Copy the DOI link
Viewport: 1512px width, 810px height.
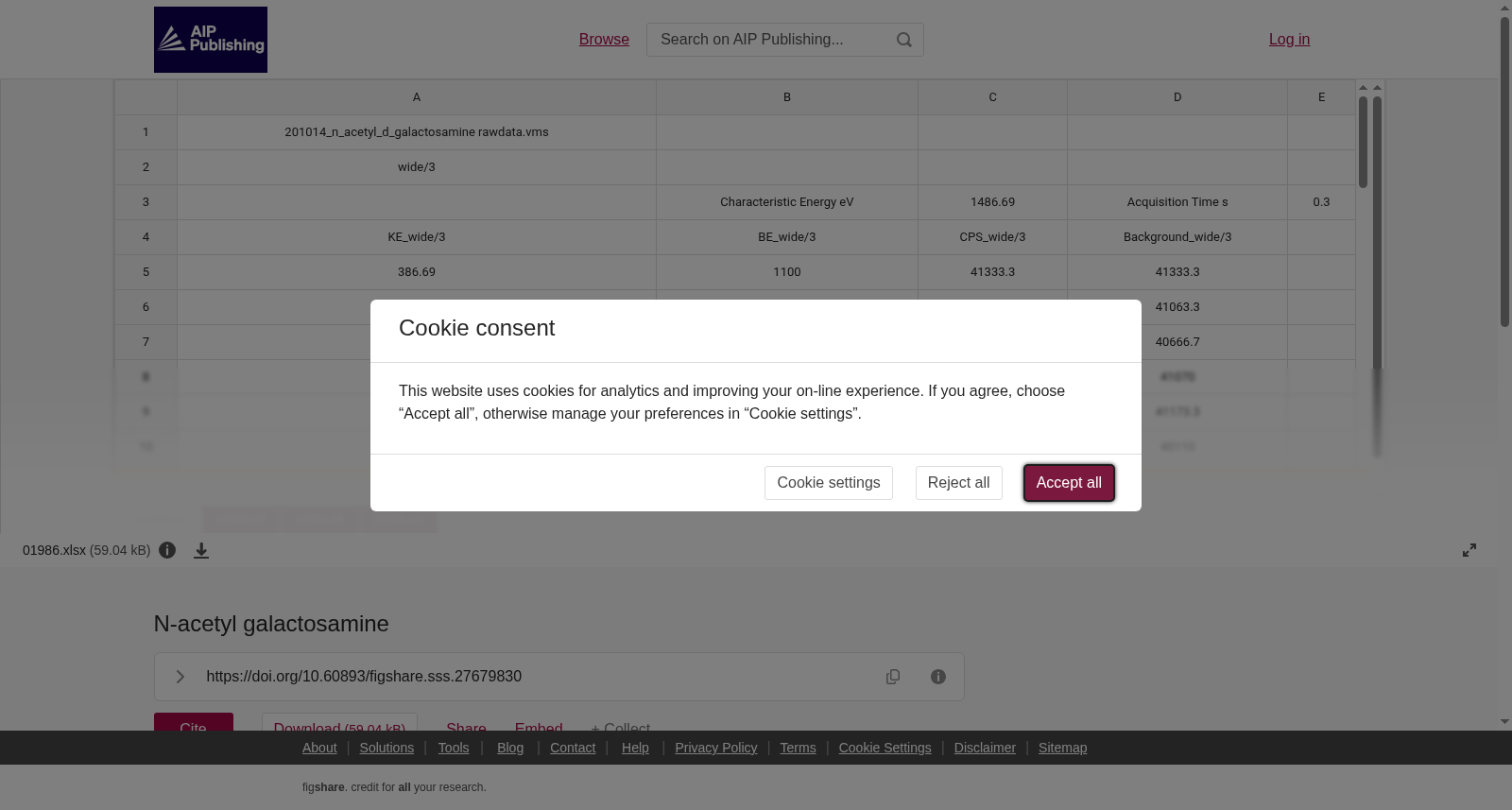click(x=893, y=677)
